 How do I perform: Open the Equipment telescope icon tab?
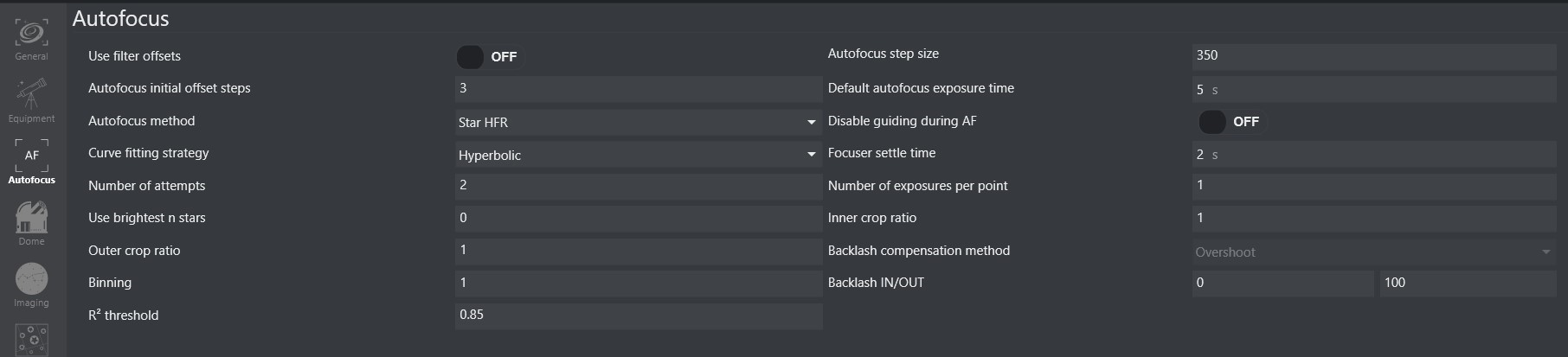pyautogui.click(x=31, y=100)
